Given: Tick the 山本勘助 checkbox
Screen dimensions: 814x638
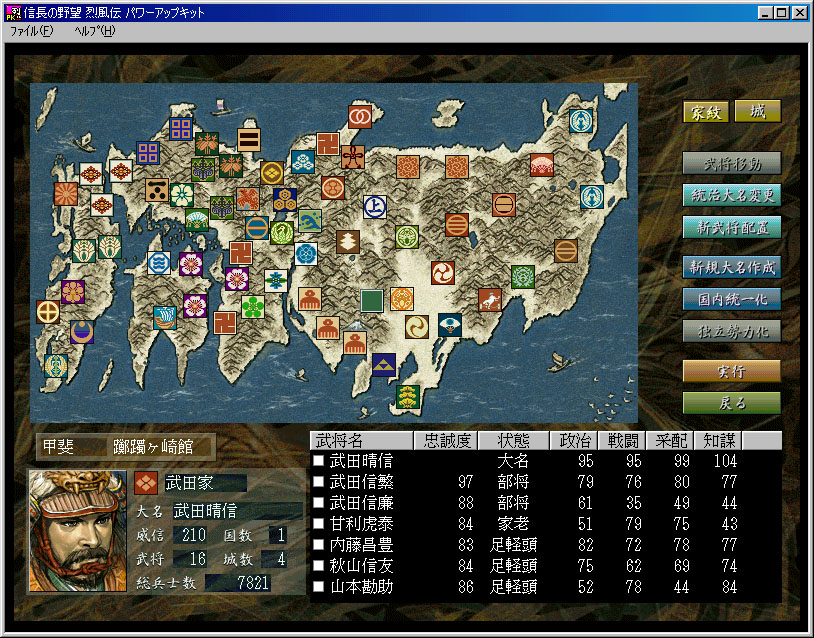Looking at the screenshot, I should point(318,587).
